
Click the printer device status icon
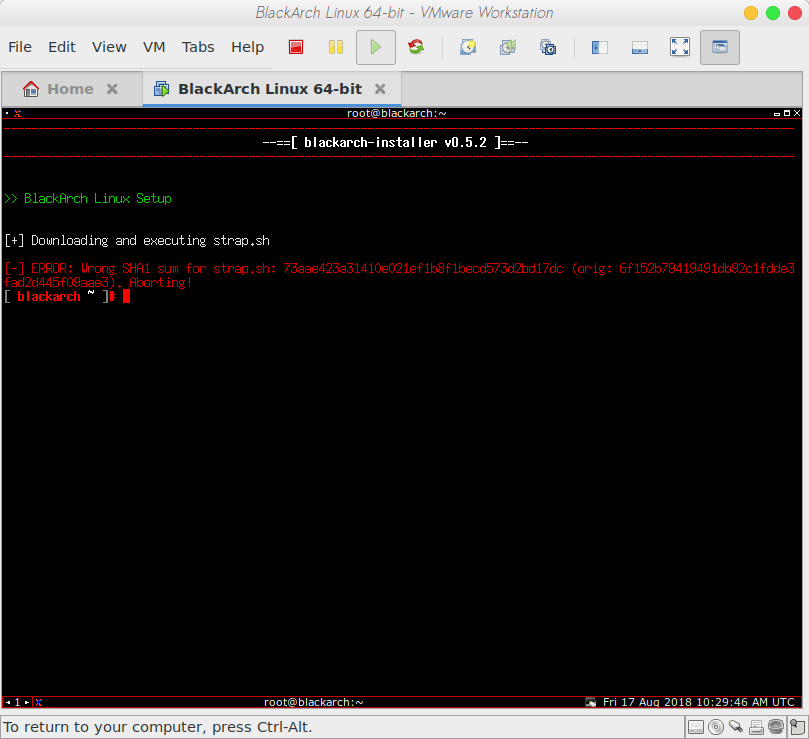757,727
